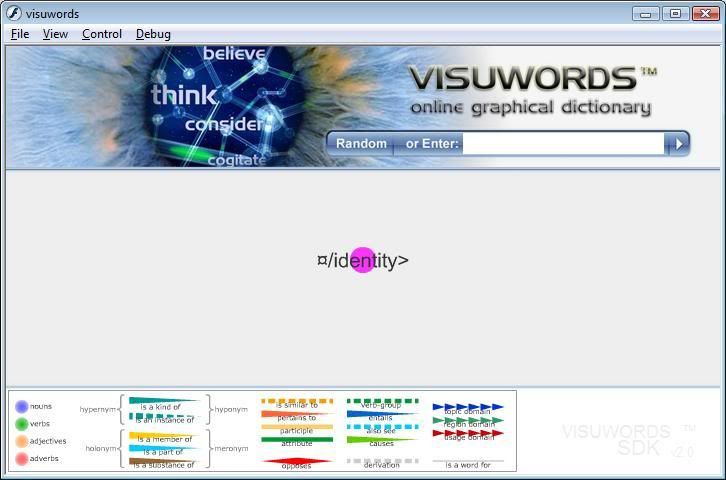
Task: Click the 'also see' dashed legend line
Action: click(382, 427)
